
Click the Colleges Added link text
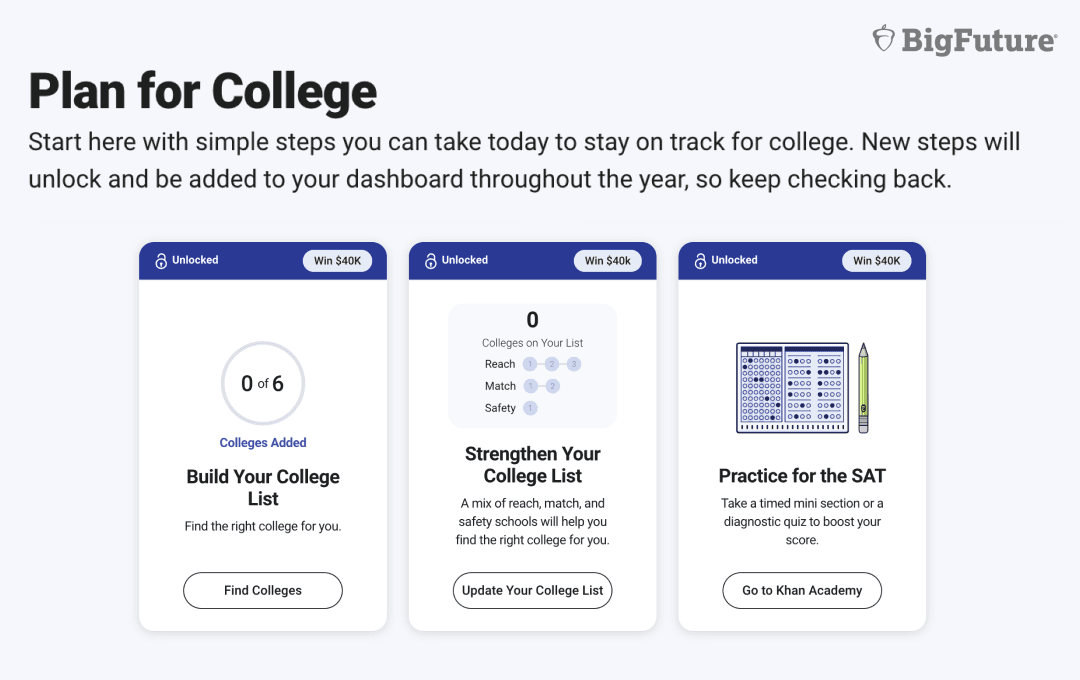263,443
